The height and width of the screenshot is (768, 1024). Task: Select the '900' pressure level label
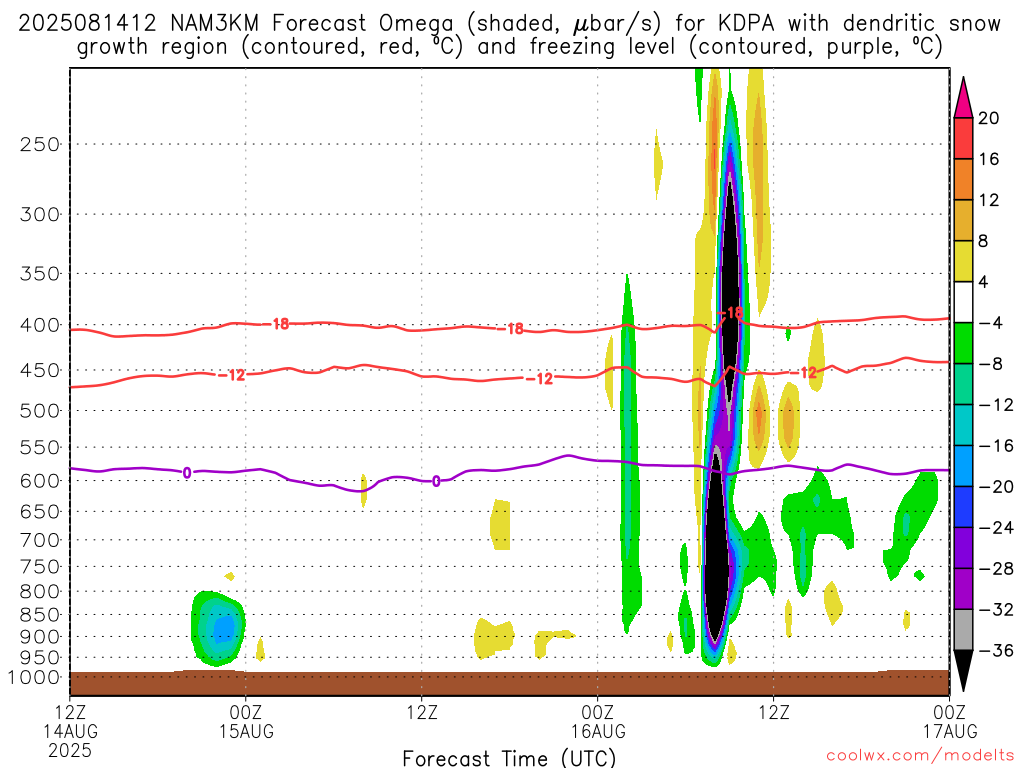[39, 636]
